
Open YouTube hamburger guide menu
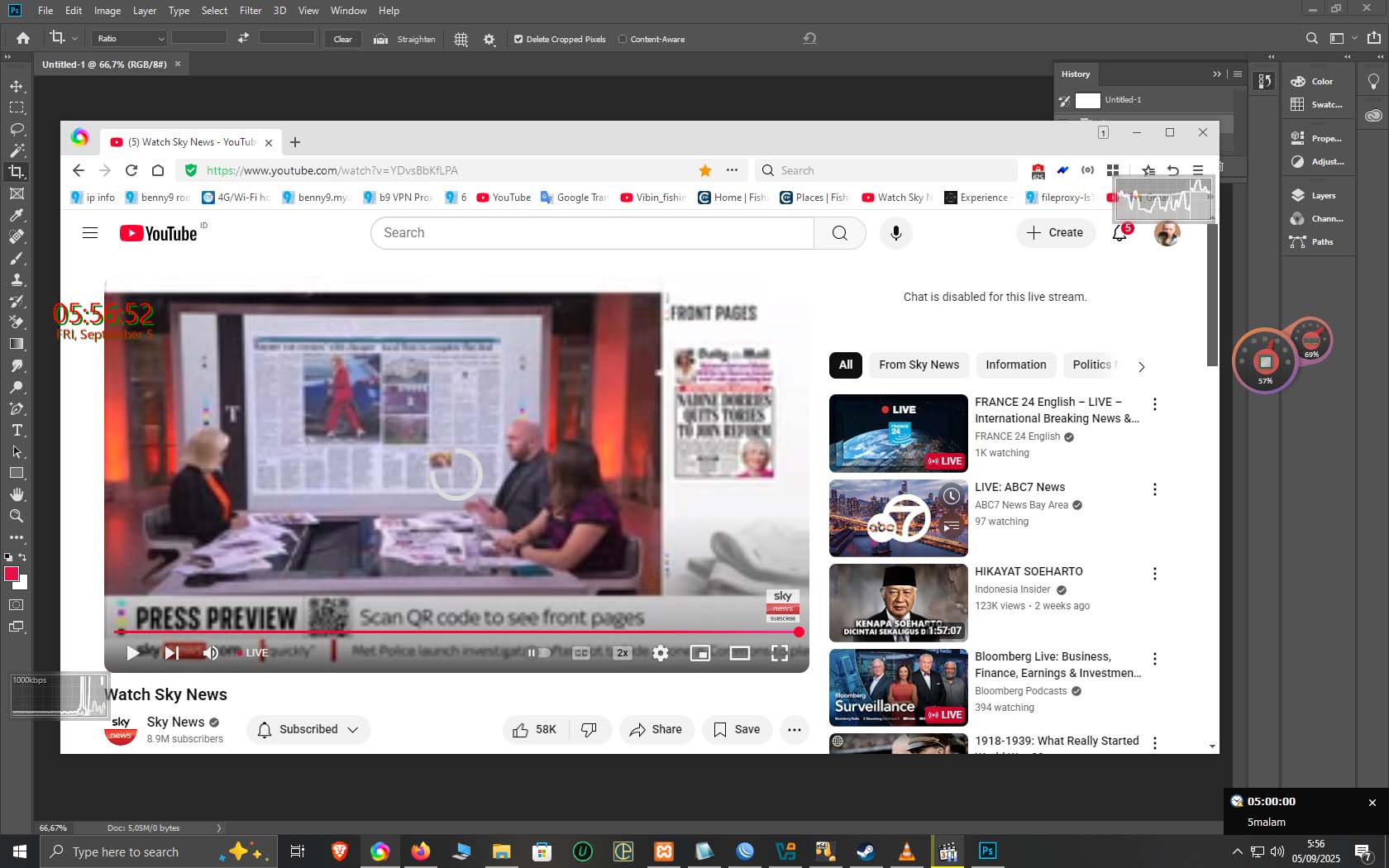(x=90, y=233)
